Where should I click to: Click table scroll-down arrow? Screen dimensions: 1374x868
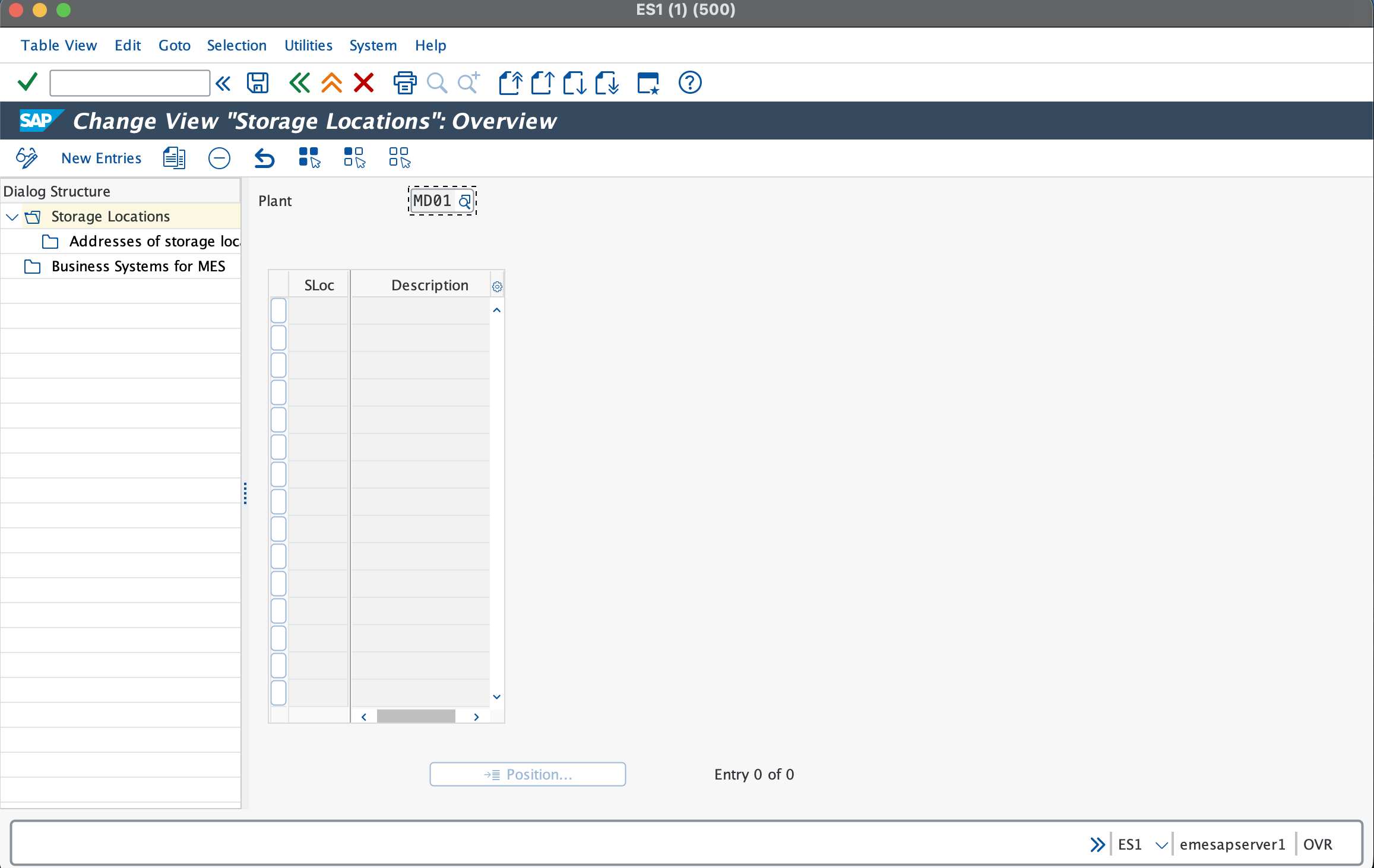(x=497, y=696)
